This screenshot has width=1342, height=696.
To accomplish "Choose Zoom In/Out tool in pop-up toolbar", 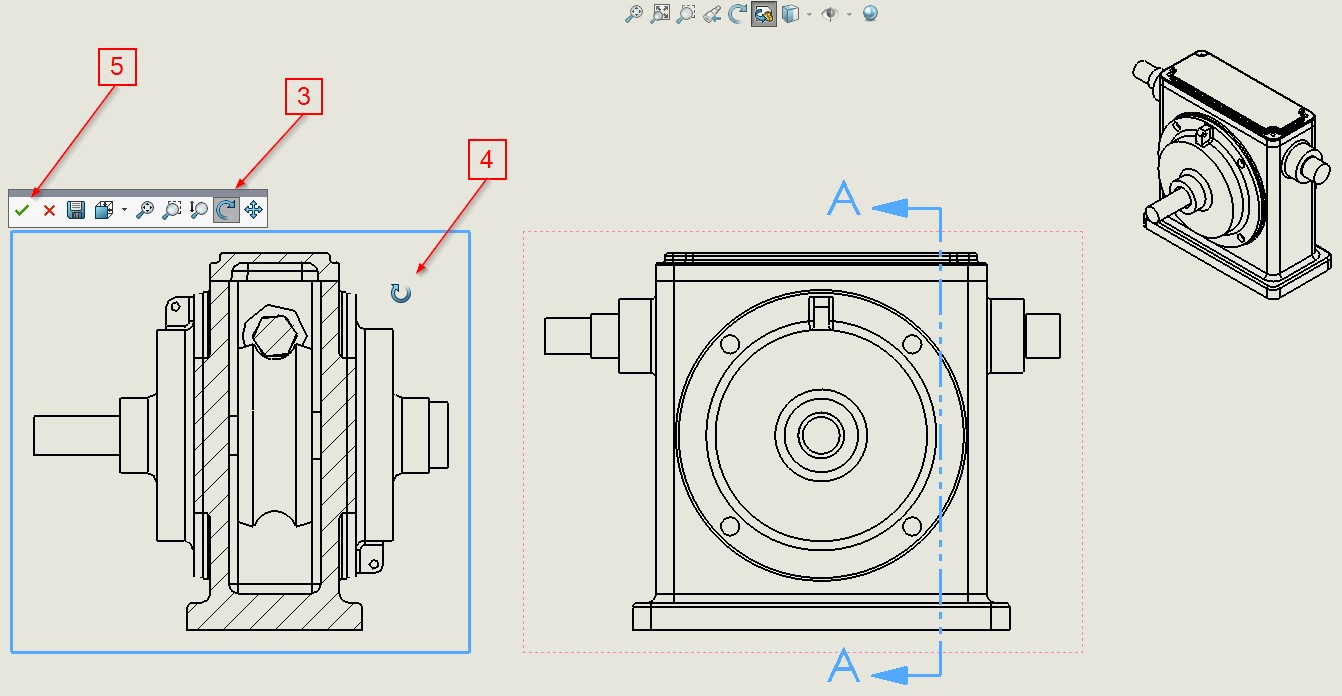I will click(x=198, y=210).
